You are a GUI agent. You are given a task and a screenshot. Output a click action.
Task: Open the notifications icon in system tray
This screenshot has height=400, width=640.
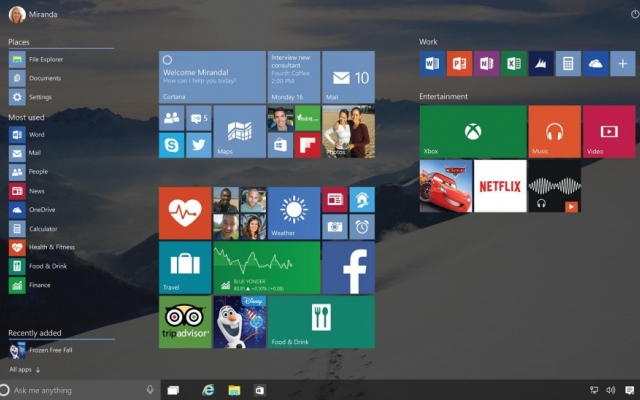(630, 390)
